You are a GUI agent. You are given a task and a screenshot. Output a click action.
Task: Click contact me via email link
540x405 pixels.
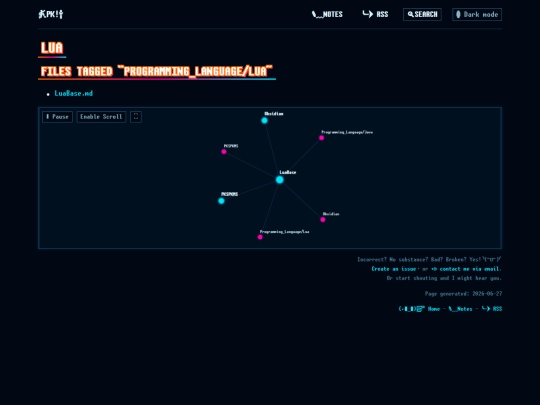point(466,269)
